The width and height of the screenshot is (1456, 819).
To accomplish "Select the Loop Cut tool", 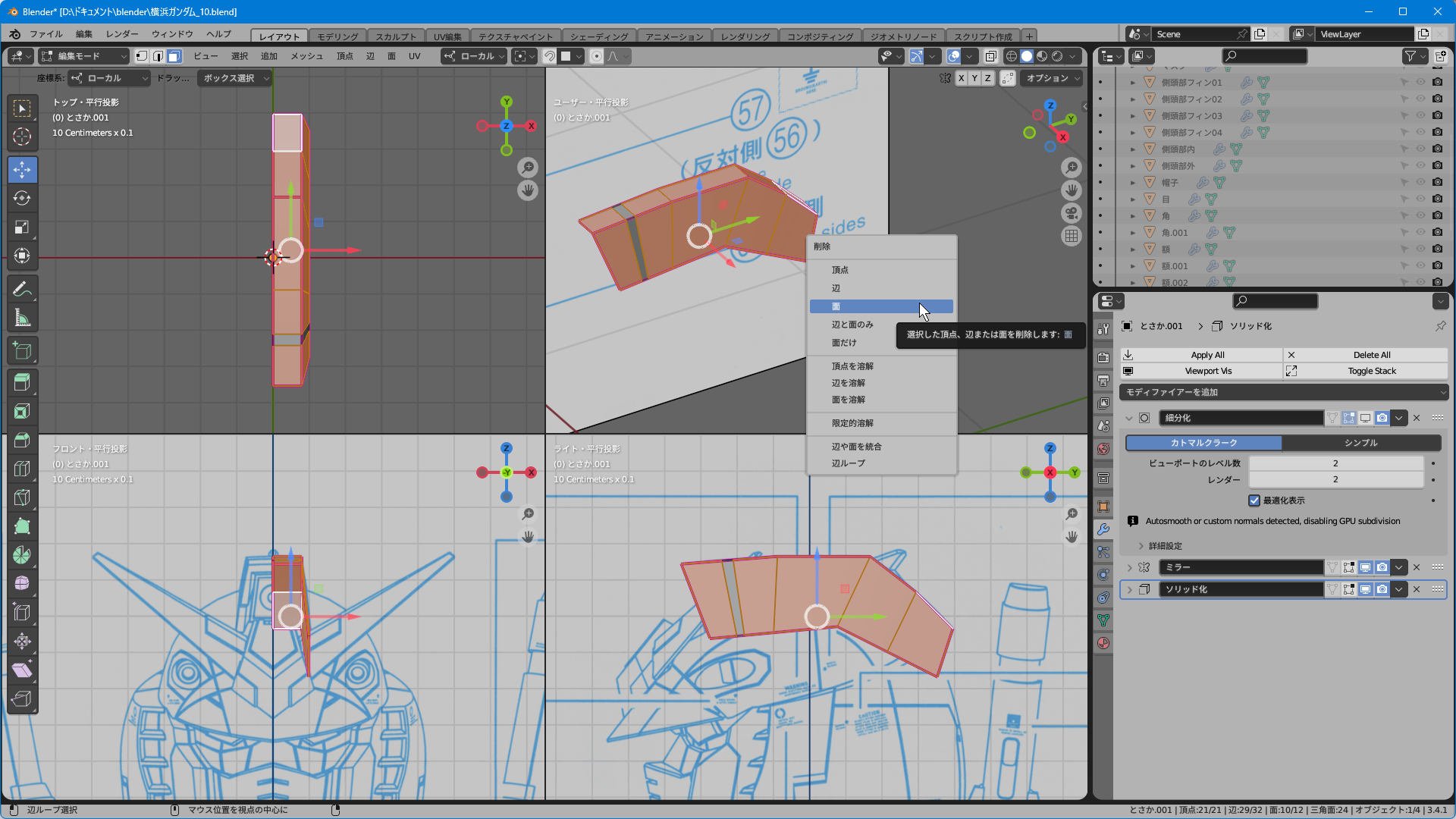I will (x=22, y=469).
